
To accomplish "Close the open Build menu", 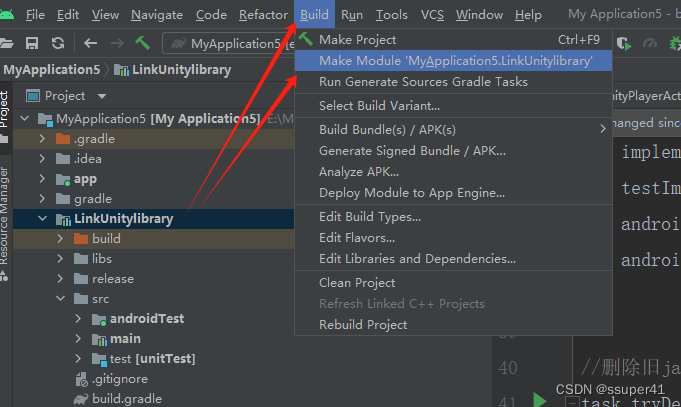I will (x=314, y=14).
